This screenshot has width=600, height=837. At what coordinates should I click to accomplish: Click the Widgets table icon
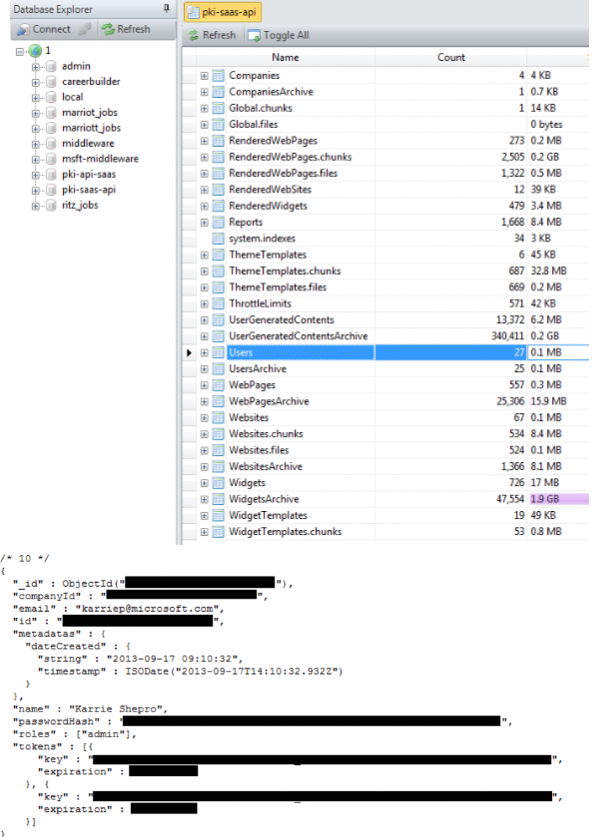coord(218,483)
